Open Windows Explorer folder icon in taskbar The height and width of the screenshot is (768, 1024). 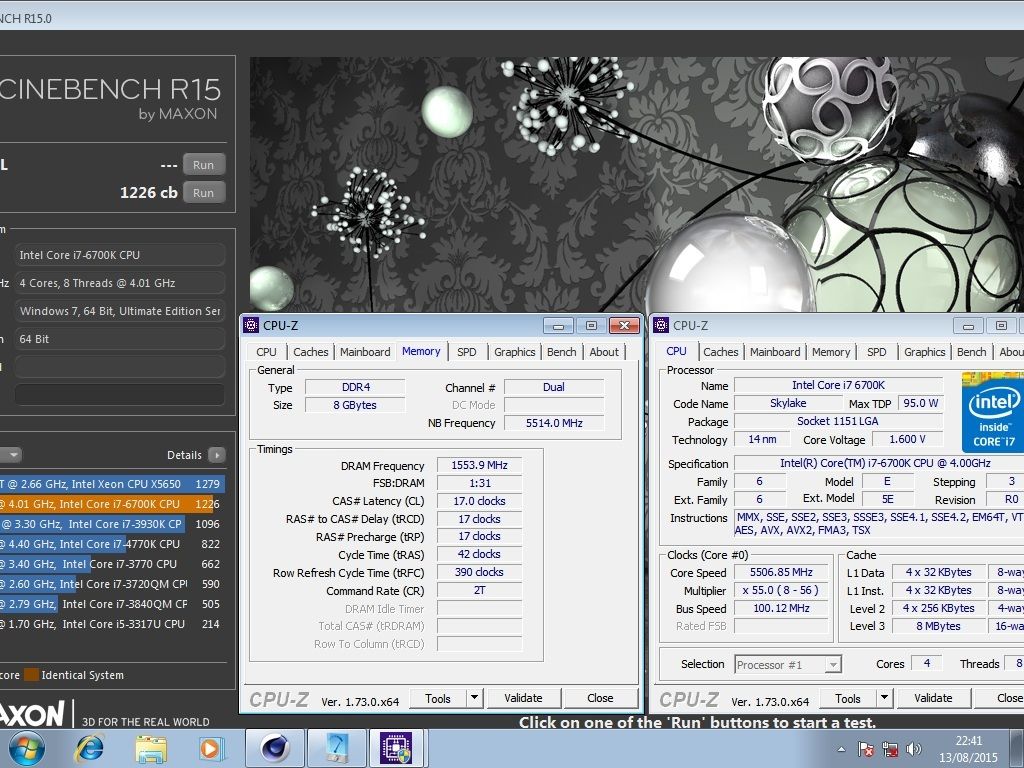[151, 746]
